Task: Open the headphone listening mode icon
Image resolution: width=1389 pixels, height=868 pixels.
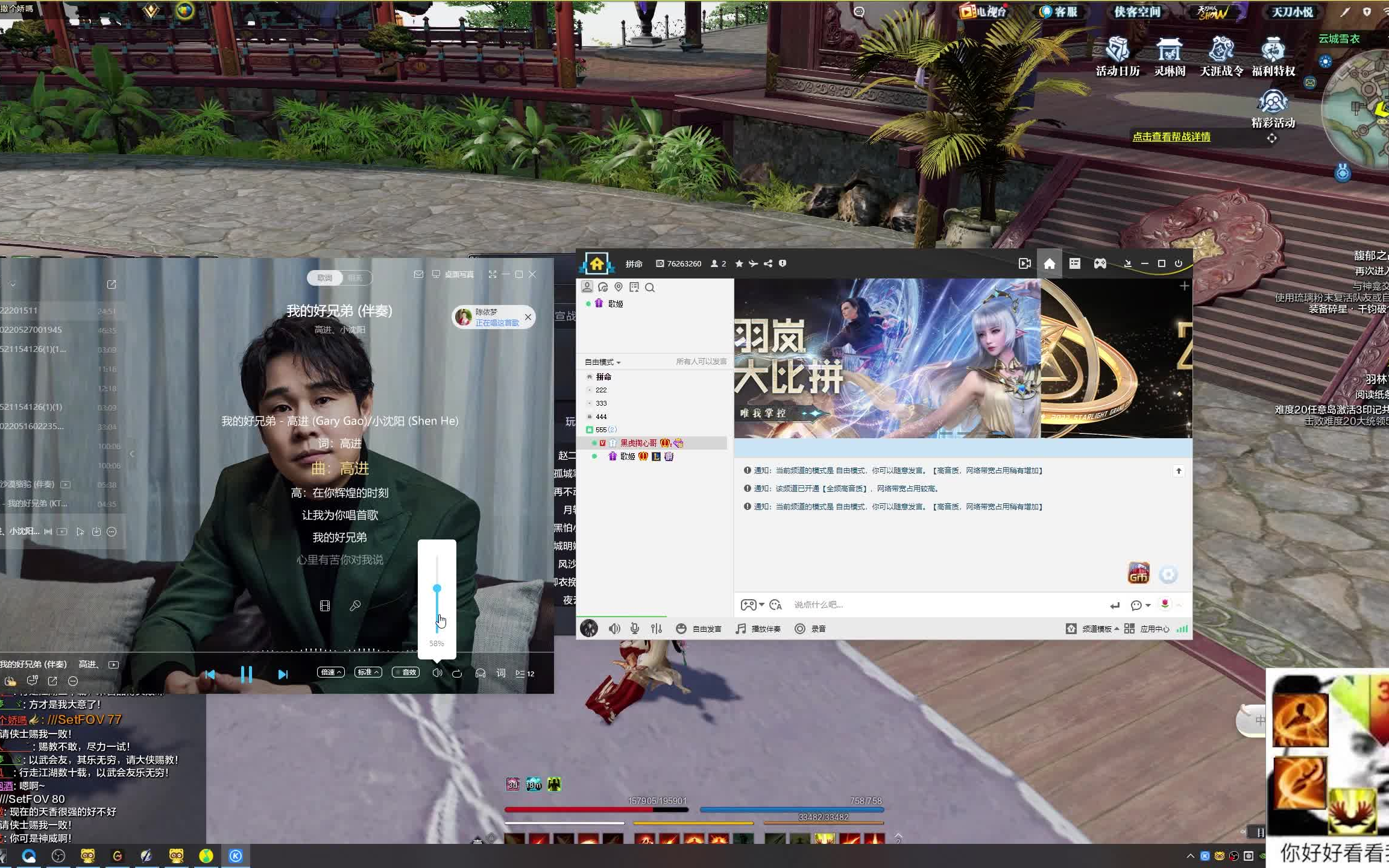Action: click(x=480, y=673)
